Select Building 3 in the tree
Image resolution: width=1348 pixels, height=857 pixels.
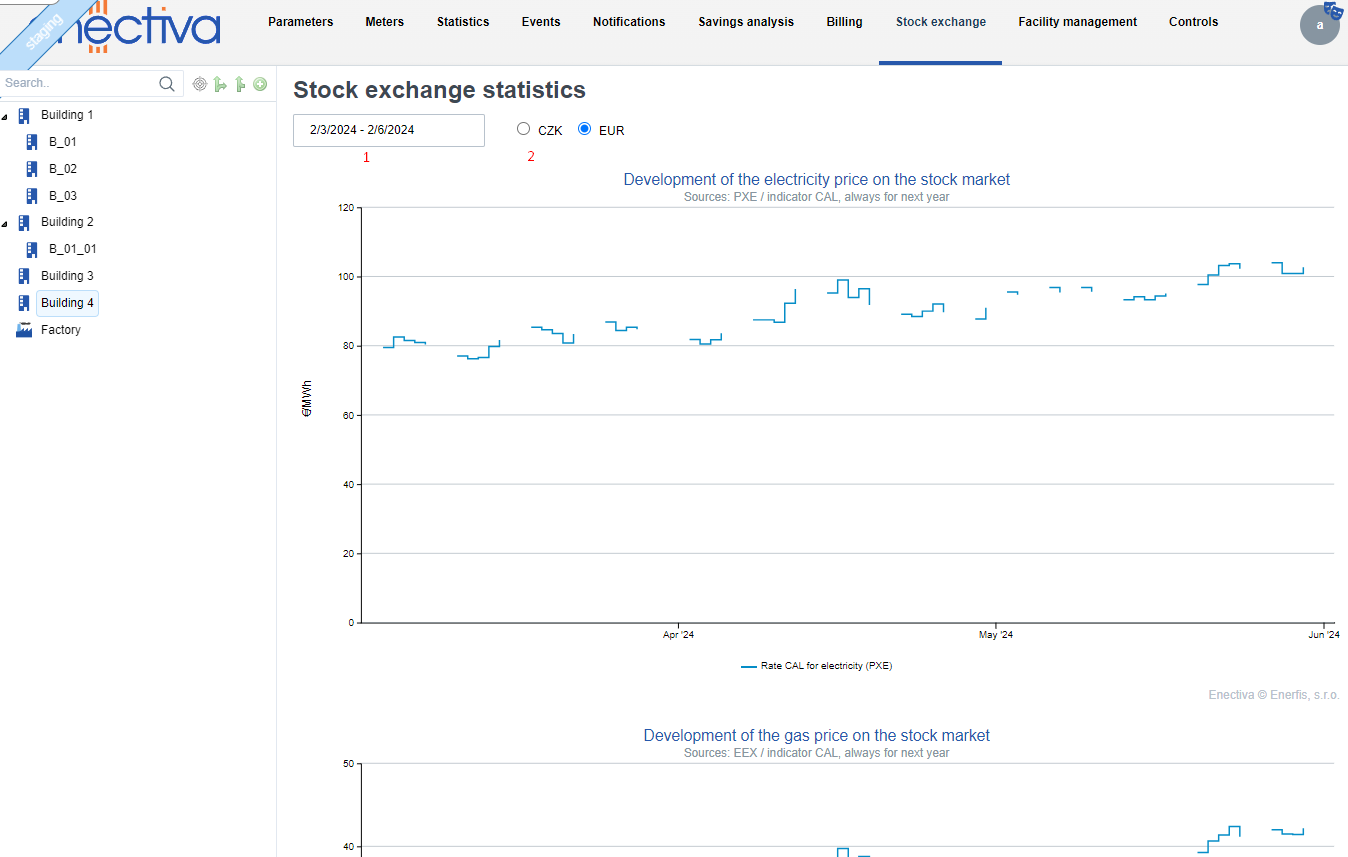[67, 276]
